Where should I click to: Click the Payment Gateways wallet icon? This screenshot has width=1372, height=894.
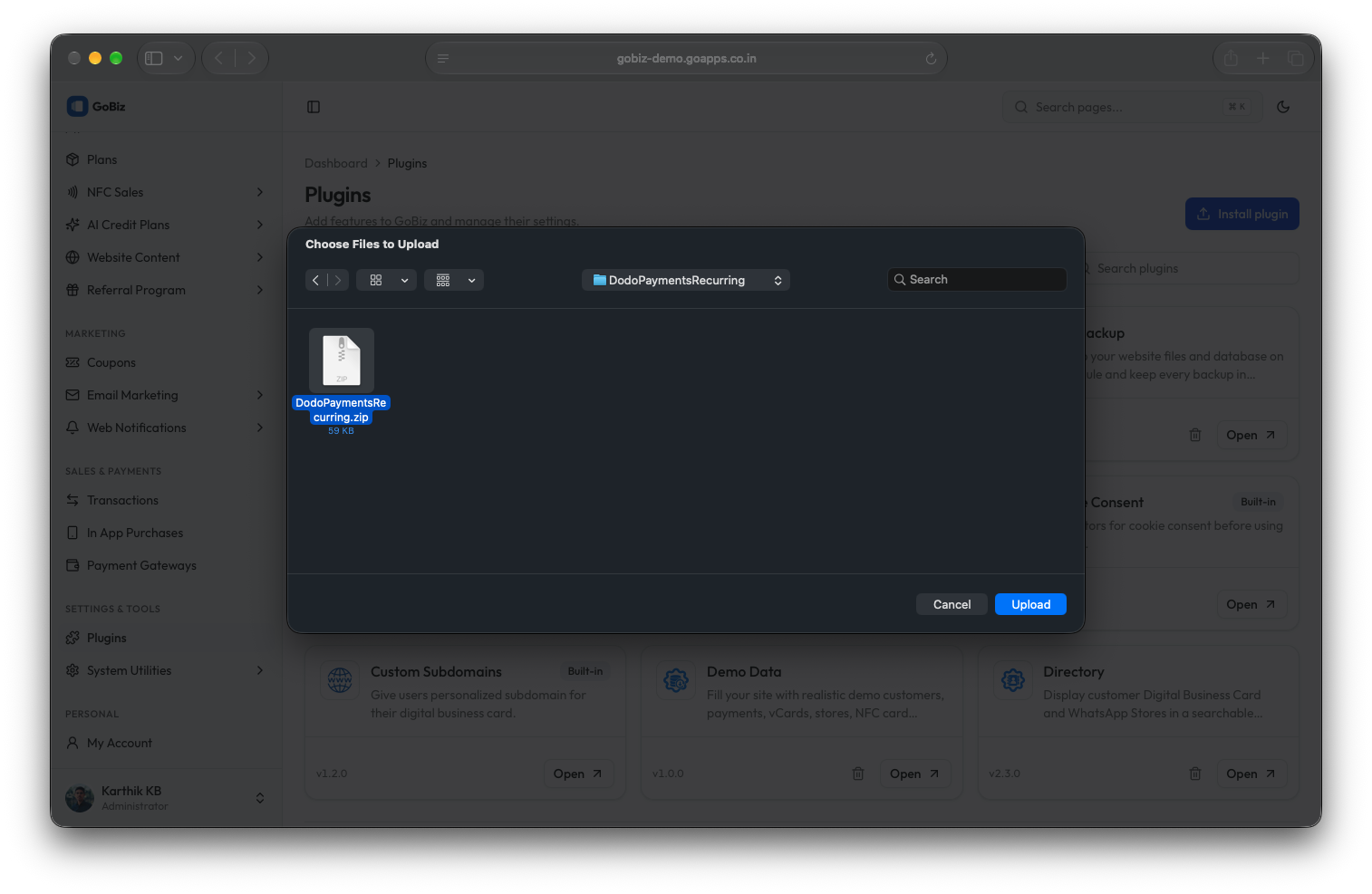72,565
